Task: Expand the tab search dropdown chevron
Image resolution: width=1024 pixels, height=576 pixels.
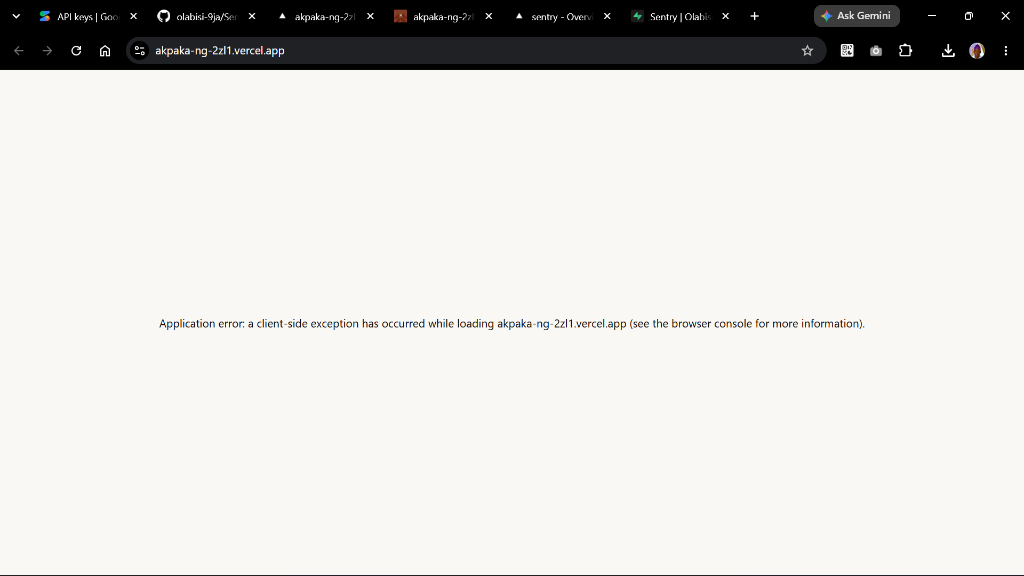Action: pos(16,16)
